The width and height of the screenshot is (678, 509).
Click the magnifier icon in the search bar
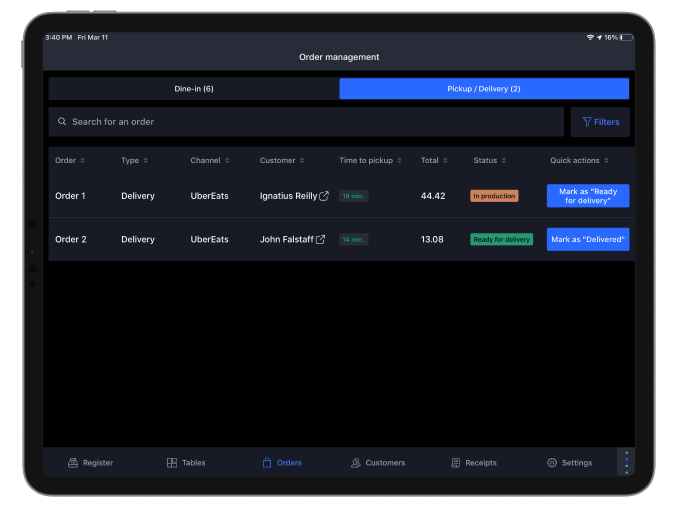[x=62, y=122]
